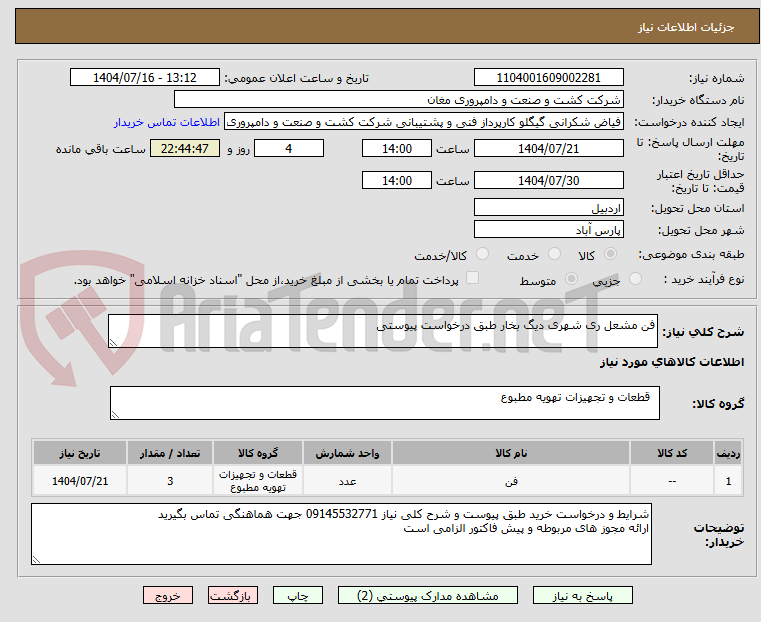Click the چاپ print button

click(x=298, y=595)
